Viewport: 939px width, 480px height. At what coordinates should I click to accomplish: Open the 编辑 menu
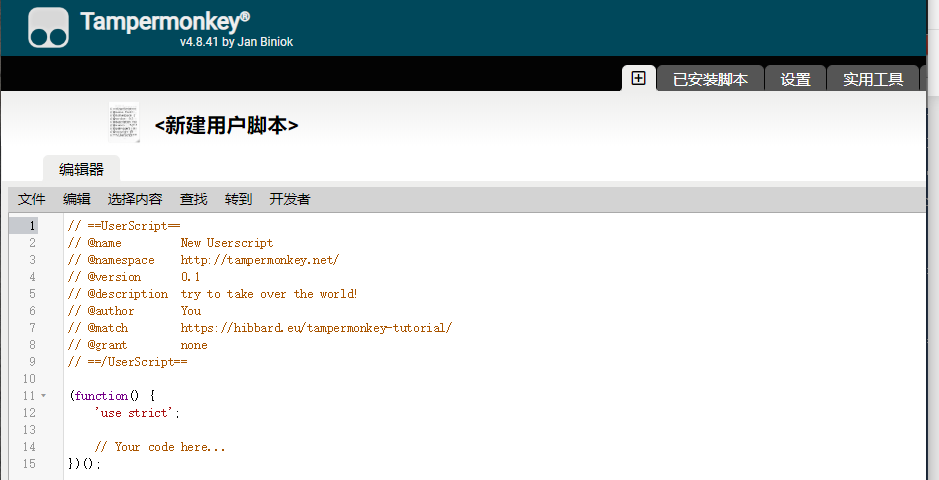(77, 199)
